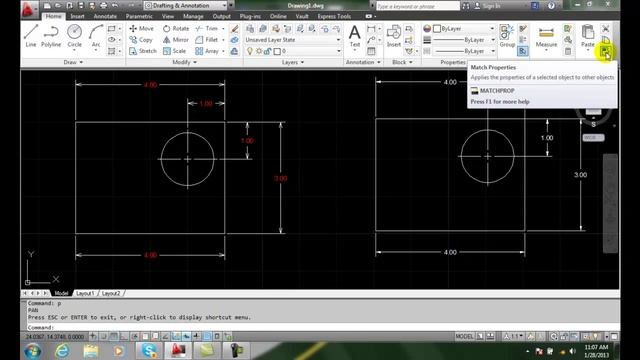Click the Stretch command
The width and height of the screenshot is (640, 360).
click(143, 51)
